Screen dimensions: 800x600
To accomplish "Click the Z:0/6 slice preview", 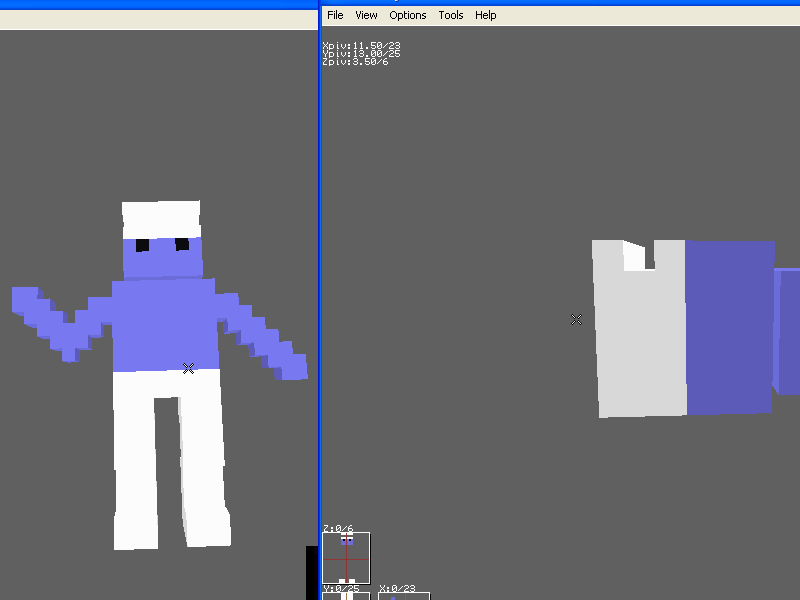I will pos(345,557).
